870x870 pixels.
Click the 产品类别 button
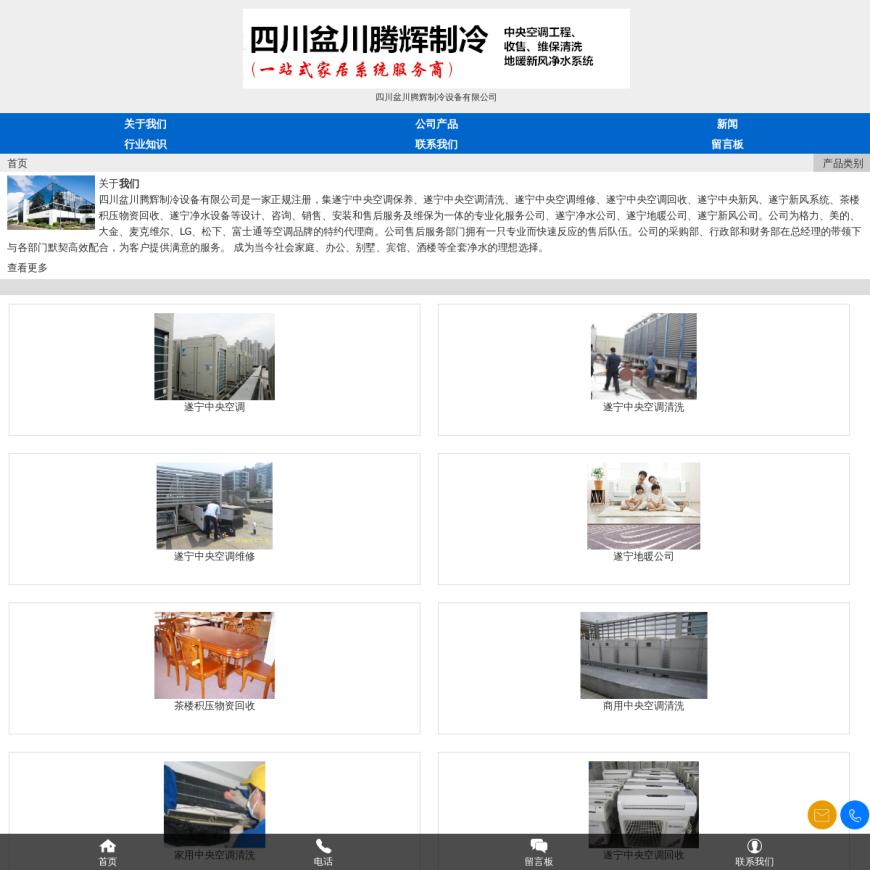point(842,163)
